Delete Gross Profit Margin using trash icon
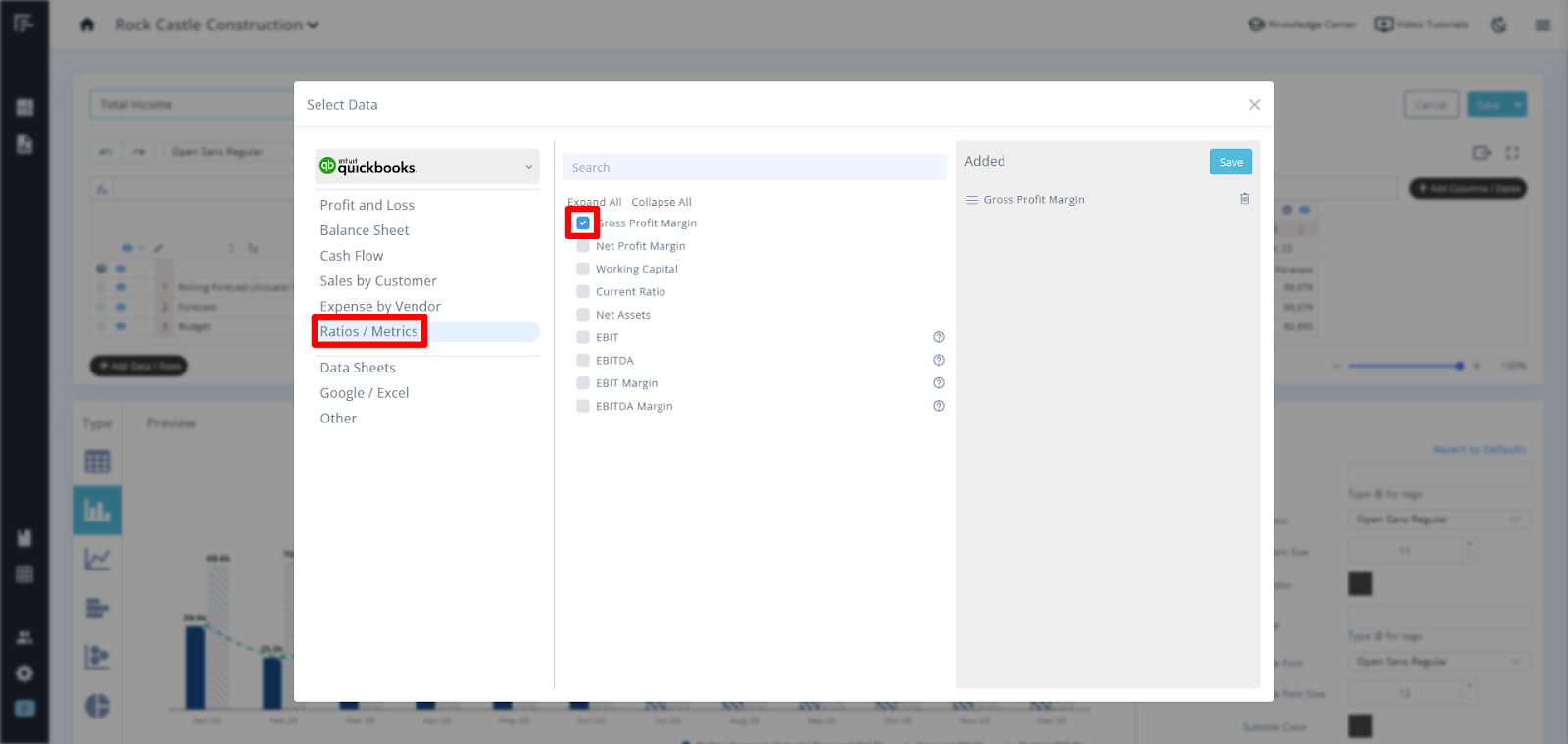Screen dimensions: 1568x744 [x=1244, y=199]
